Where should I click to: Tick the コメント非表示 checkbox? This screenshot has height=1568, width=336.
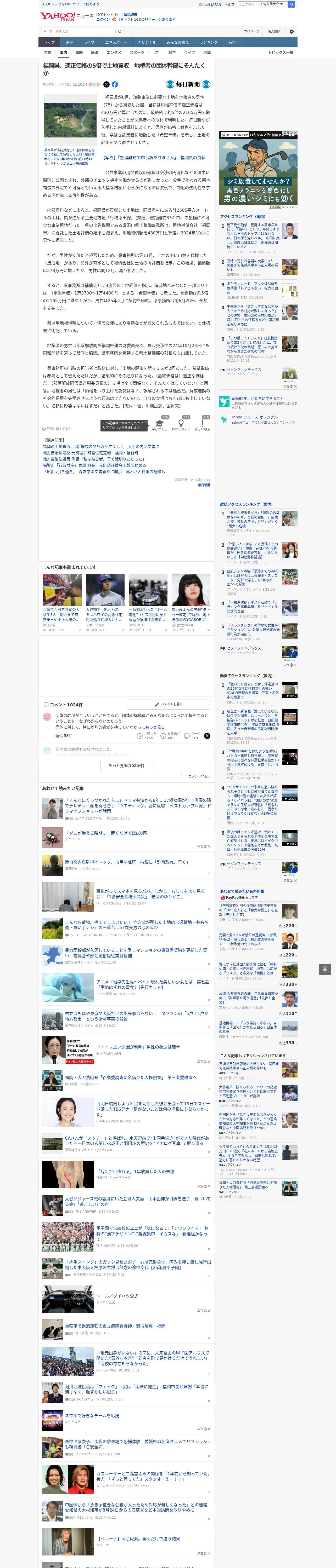pos(183,776)
